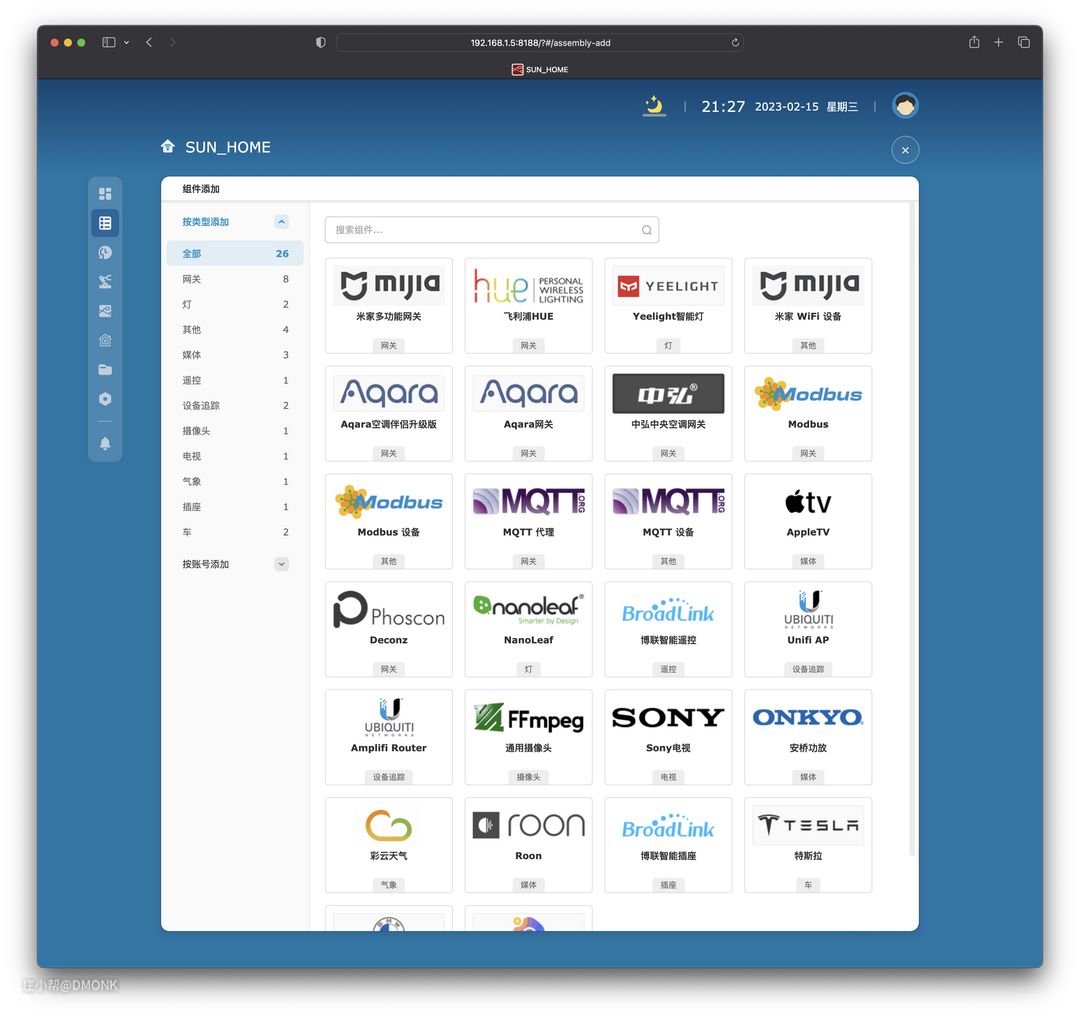The width and height of the screenshot is (1080, 1017).
Task: Open the clock history icon in sidebar
Action: [x=105, y=253]
